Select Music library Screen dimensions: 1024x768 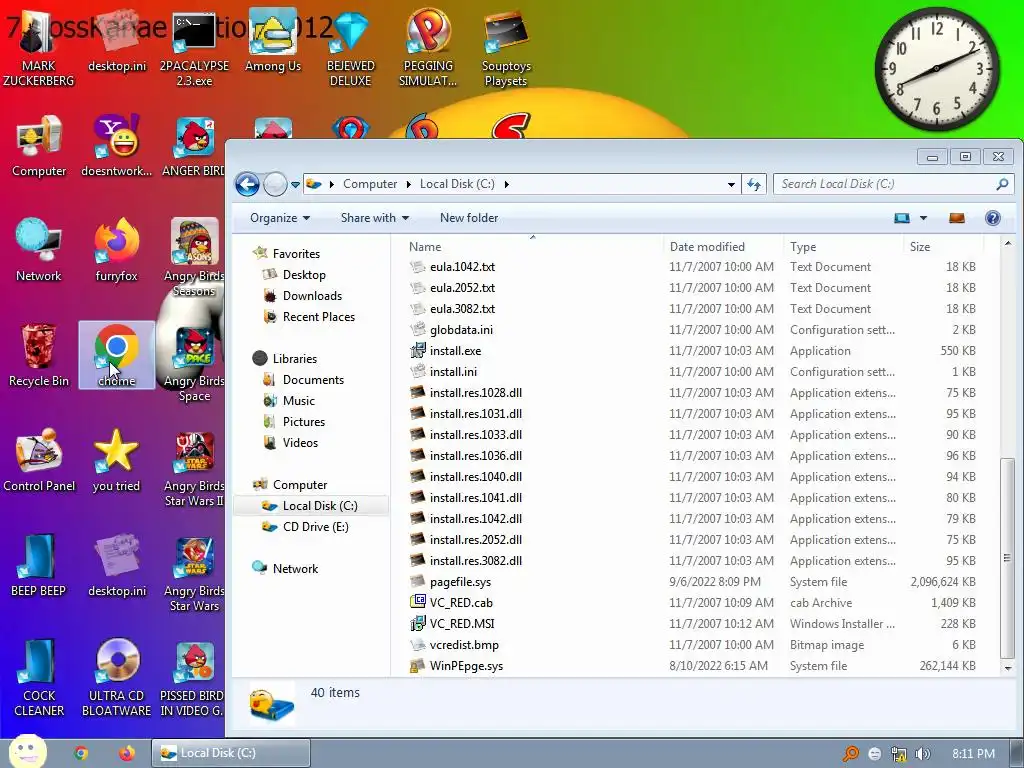(x=298, y=401)
